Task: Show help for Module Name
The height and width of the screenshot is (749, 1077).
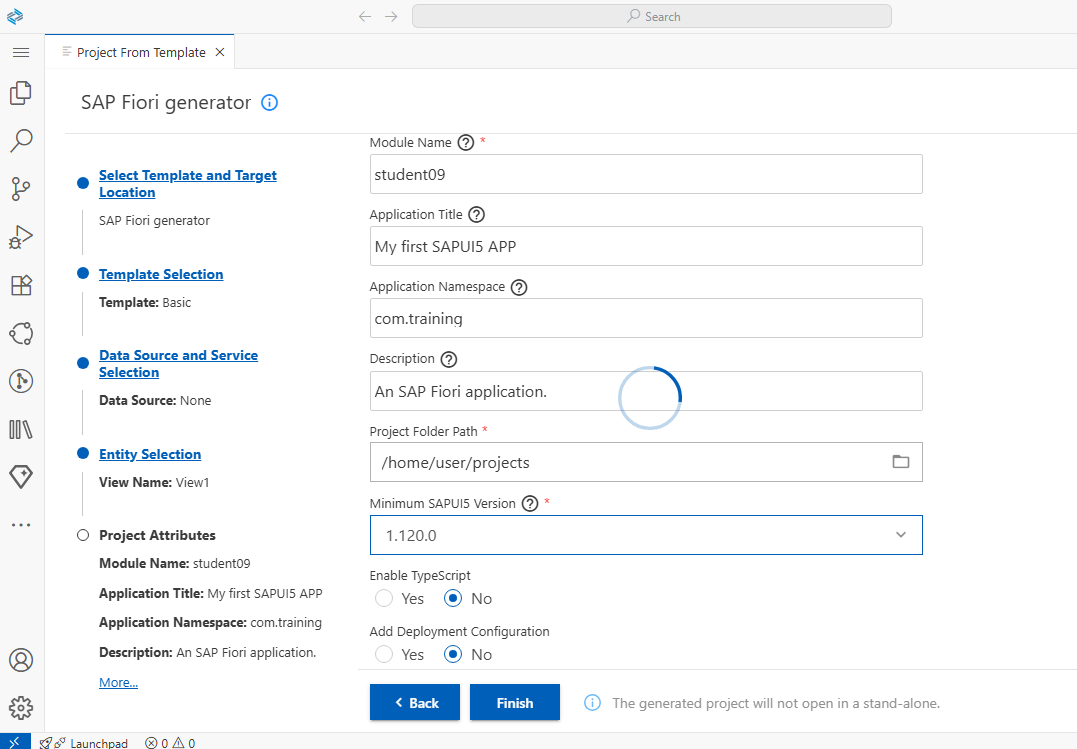Action: [466, 143]
